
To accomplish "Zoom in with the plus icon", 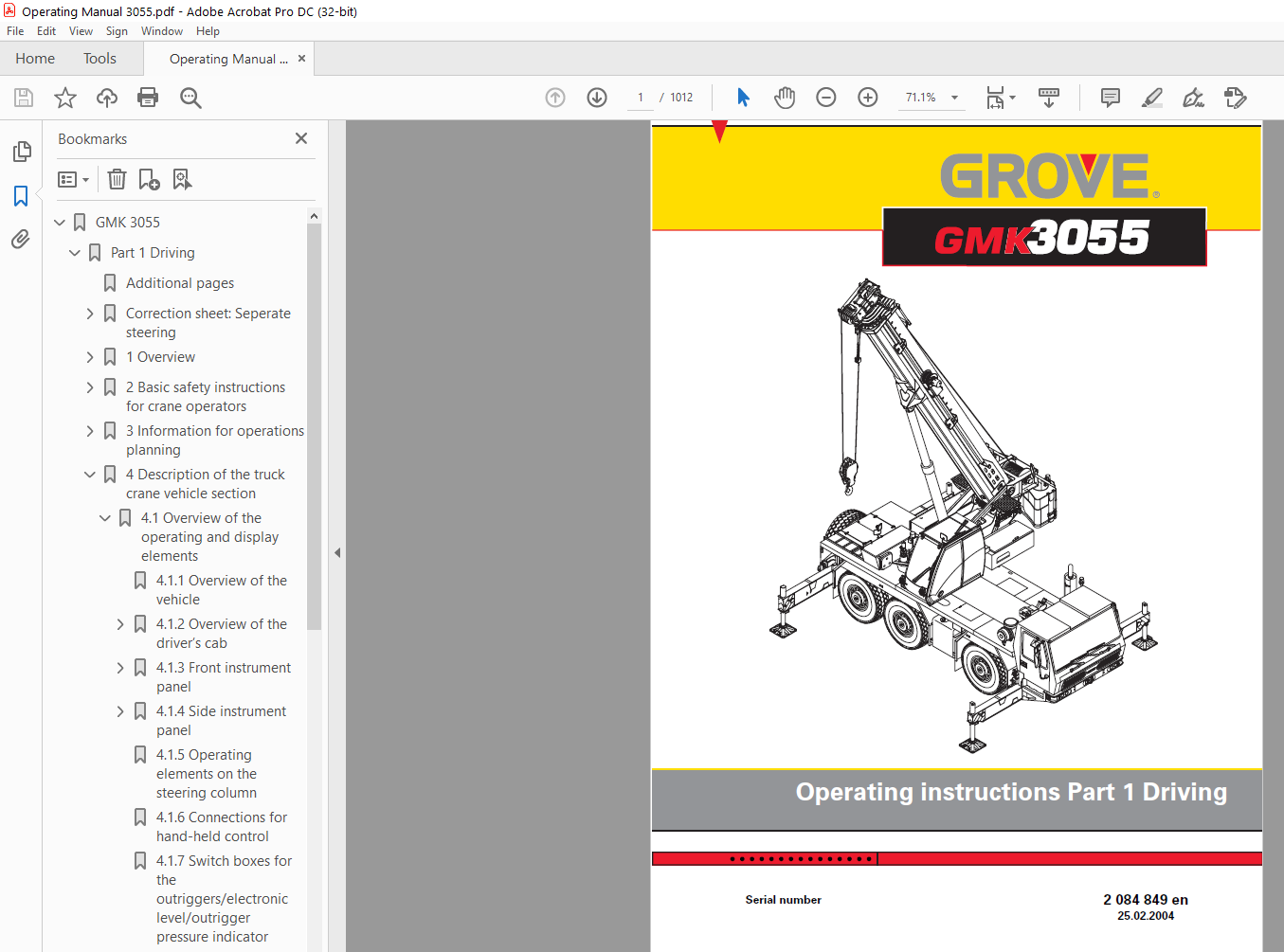I will (x=868, y=98).
